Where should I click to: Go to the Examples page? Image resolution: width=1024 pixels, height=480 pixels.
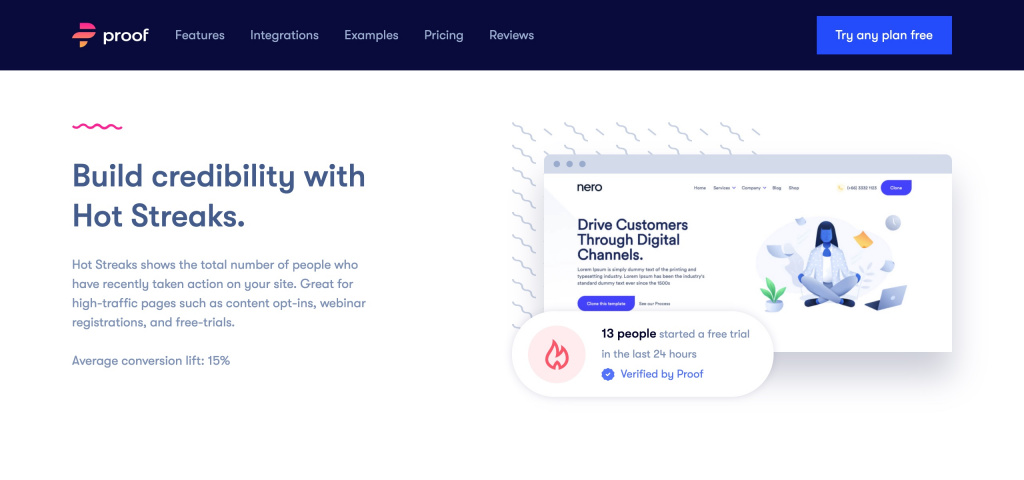[x=371, y=35]
